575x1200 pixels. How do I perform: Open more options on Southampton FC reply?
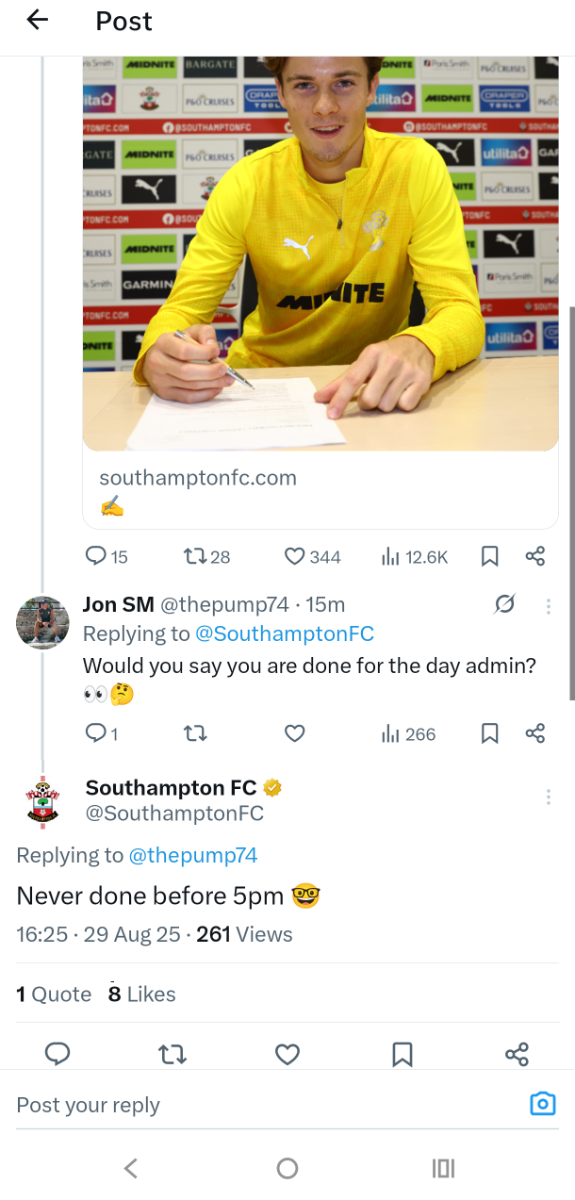pos(548,797)
